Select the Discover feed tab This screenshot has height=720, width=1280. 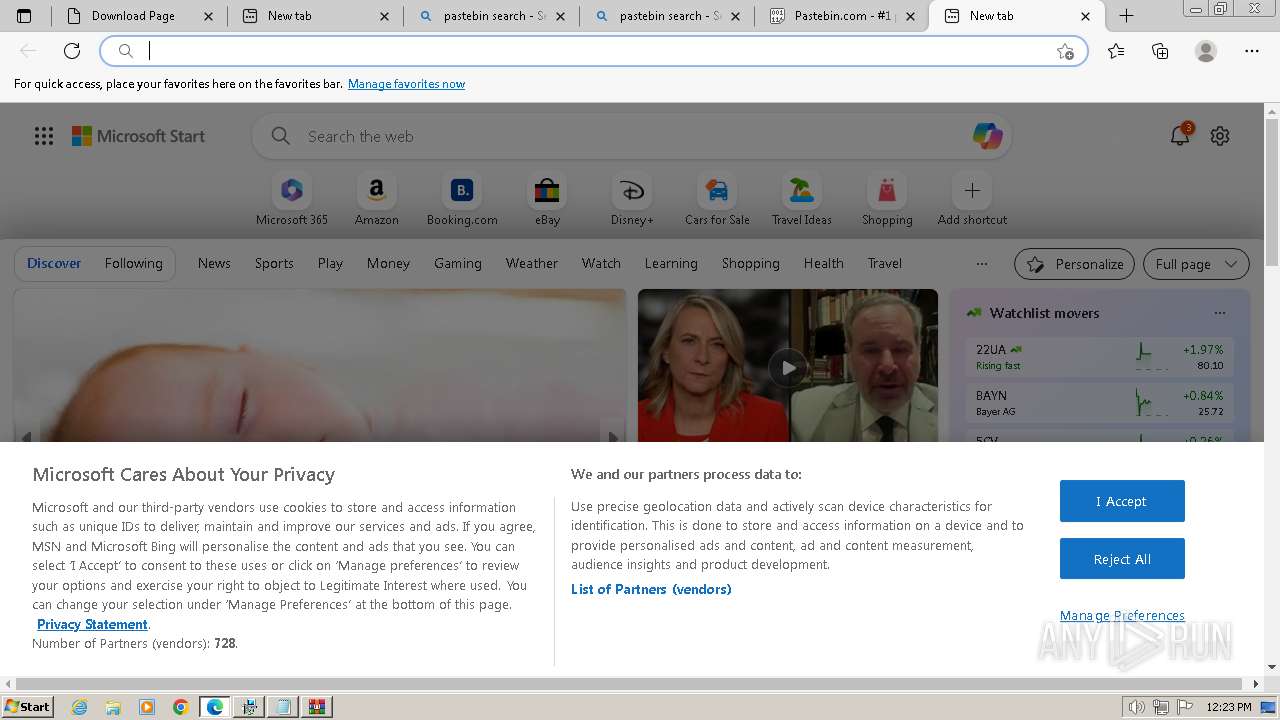[x=54, y=263]
